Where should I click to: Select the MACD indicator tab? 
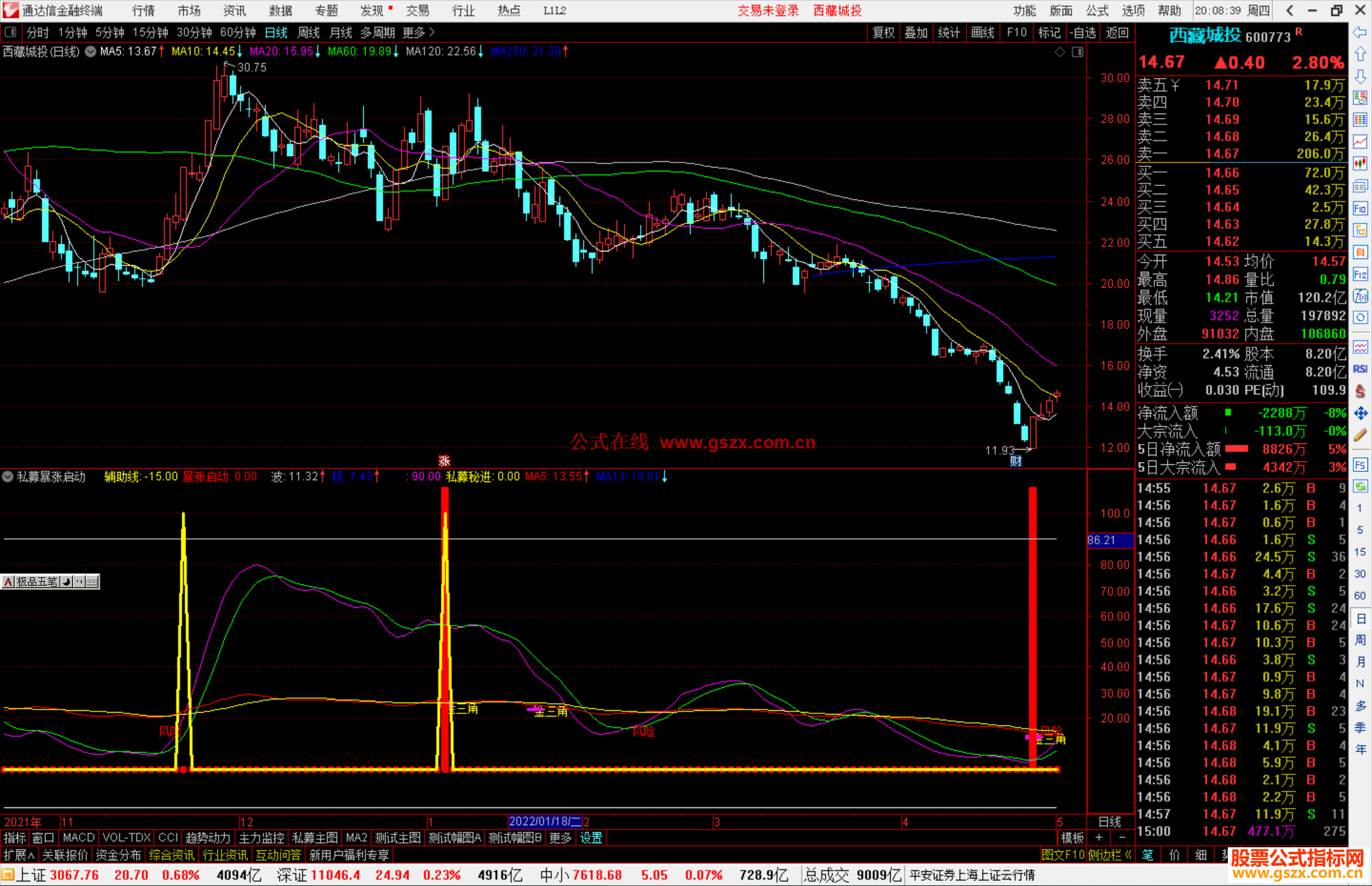pyautogui.click(x=79, y=838)
